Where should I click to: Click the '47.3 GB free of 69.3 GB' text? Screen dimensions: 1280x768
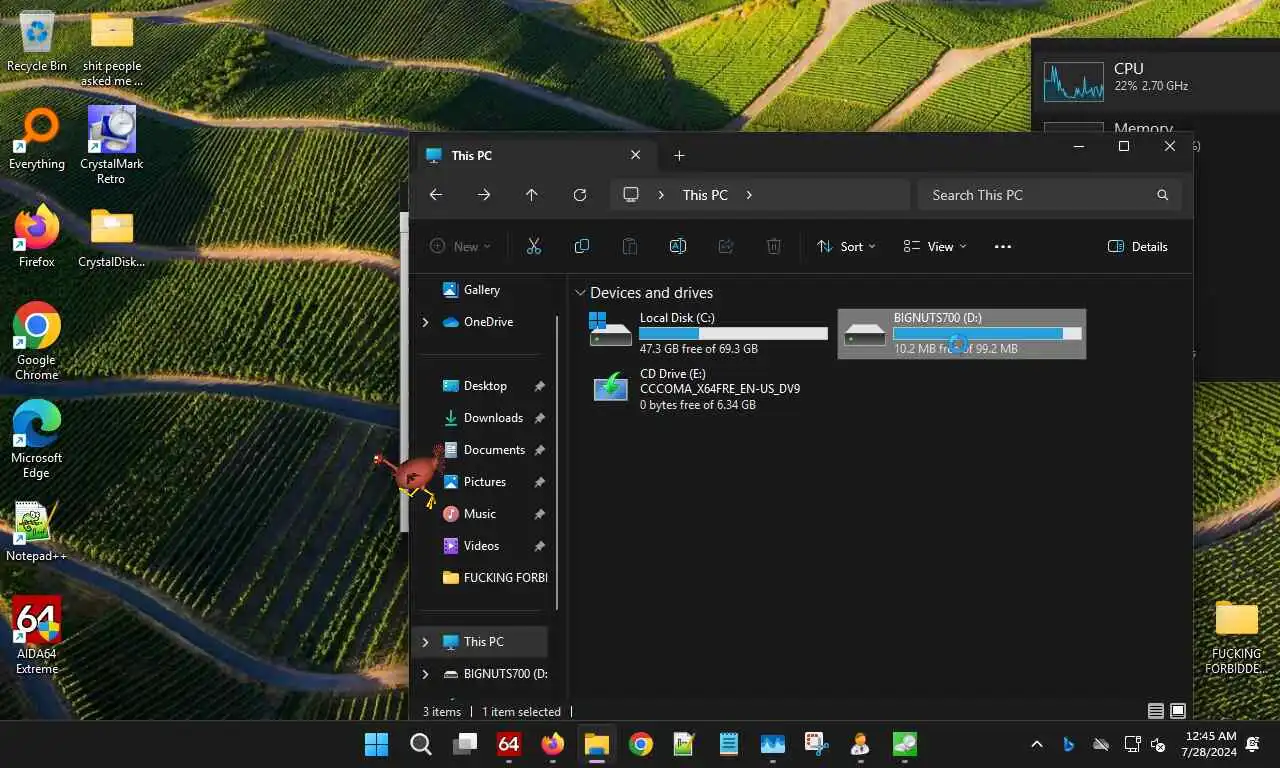click(x=698, y=349)
